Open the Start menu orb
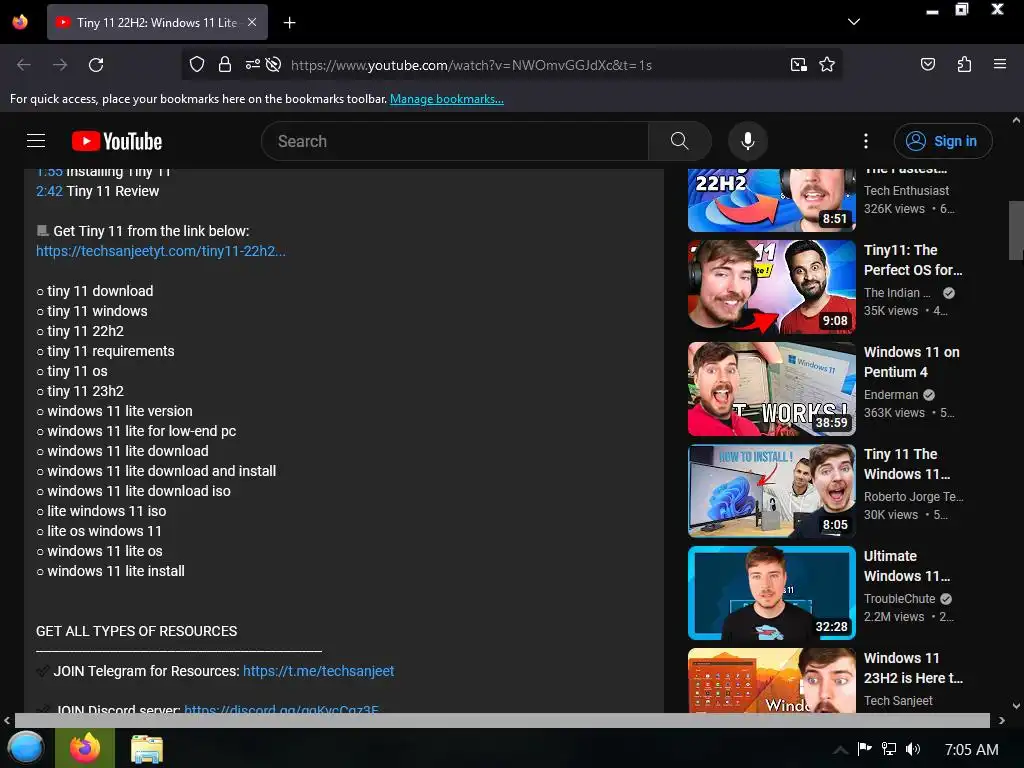 [25, 748]
